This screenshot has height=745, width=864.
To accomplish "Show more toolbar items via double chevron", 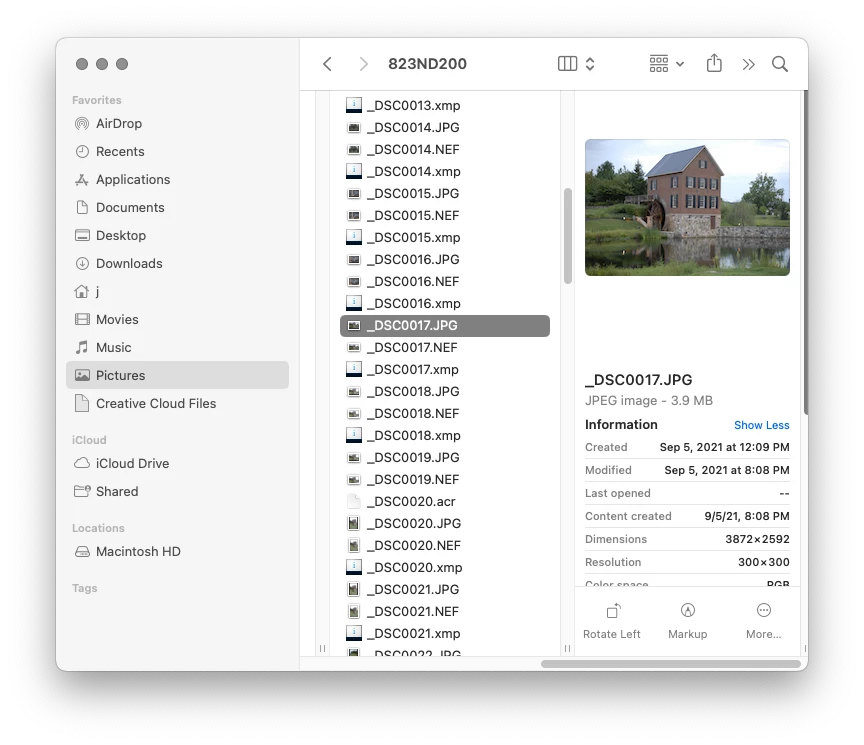I will pos(748,64).
